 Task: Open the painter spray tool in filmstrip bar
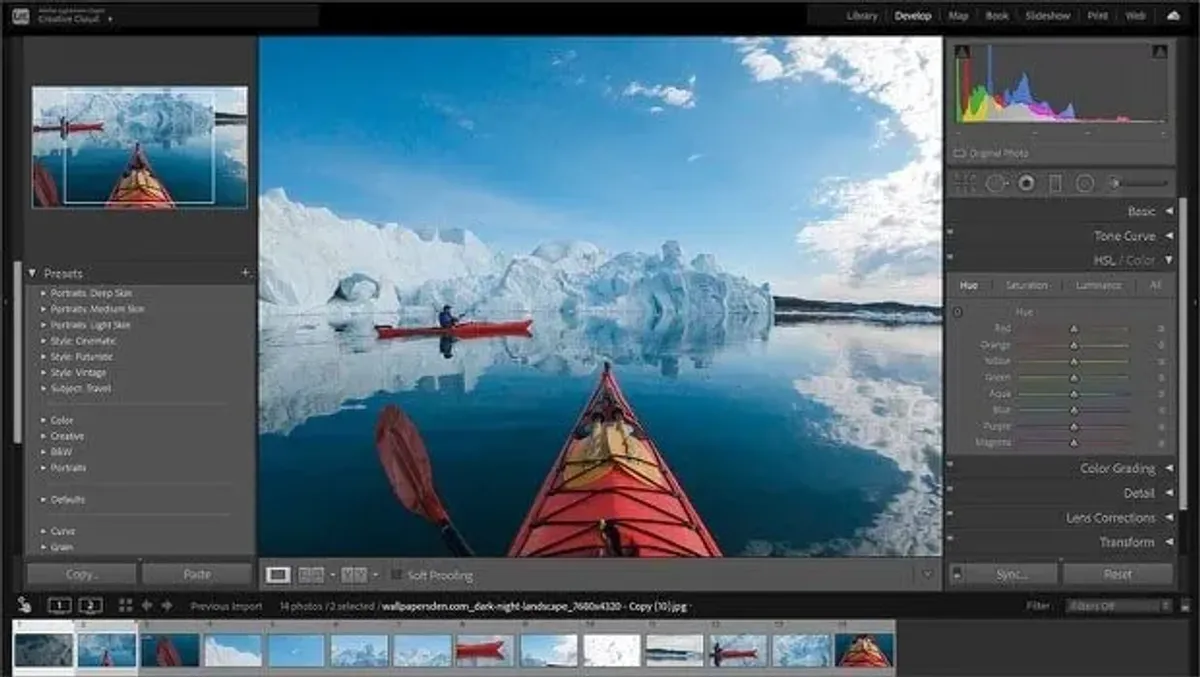(x=23, y=605)
